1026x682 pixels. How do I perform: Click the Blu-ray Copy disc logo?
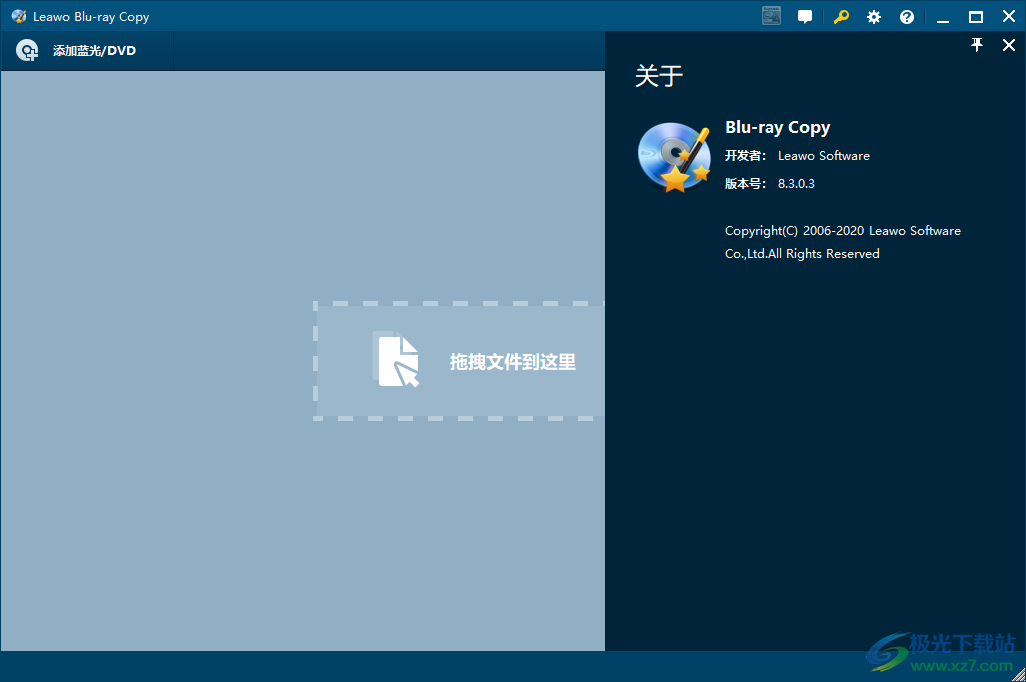(x=674, y=158)
